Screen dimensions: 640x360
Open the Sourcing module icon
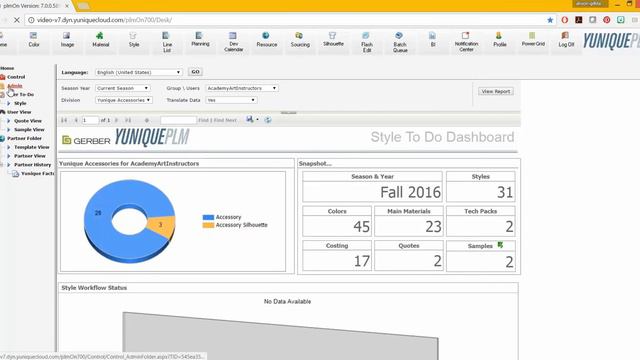pos(300,40)
